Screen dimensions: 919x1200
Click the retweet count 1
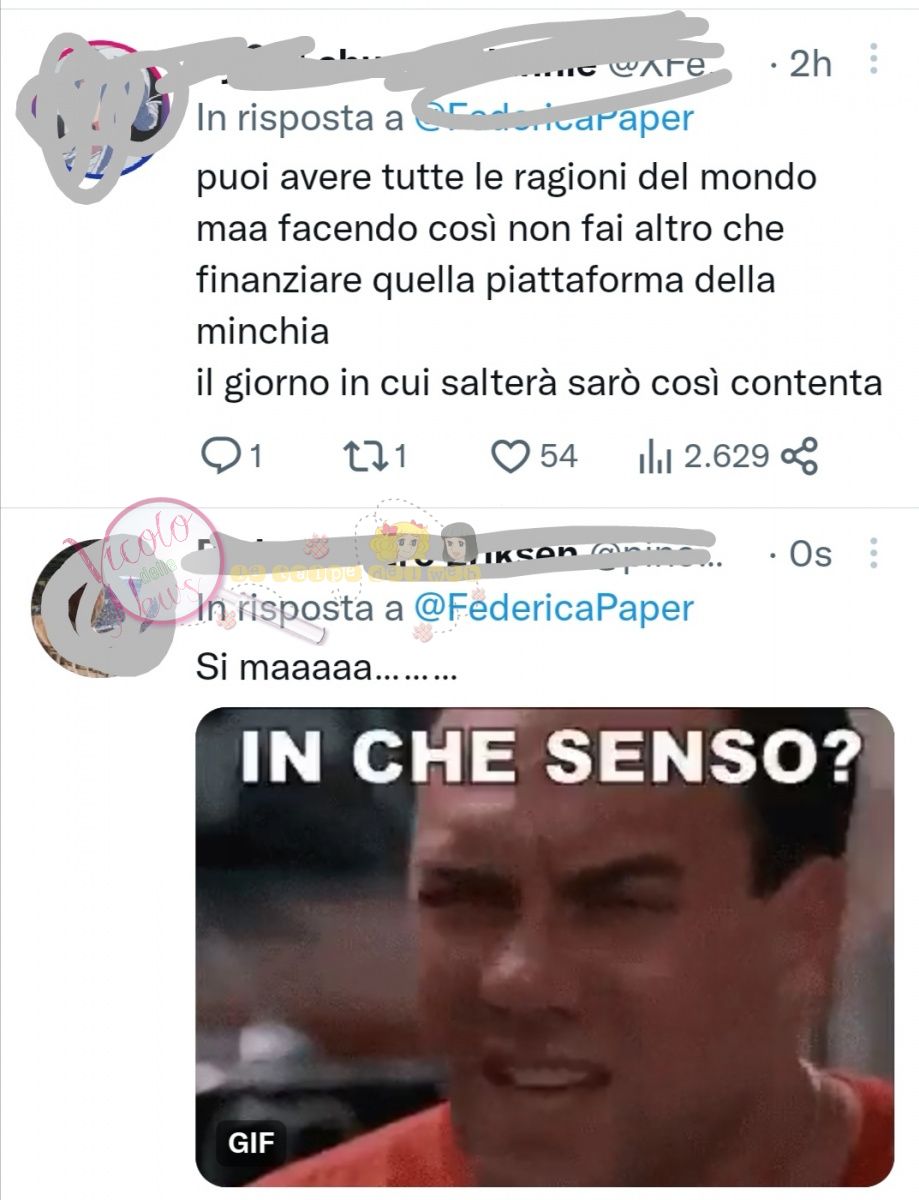[x=398, y=457]
